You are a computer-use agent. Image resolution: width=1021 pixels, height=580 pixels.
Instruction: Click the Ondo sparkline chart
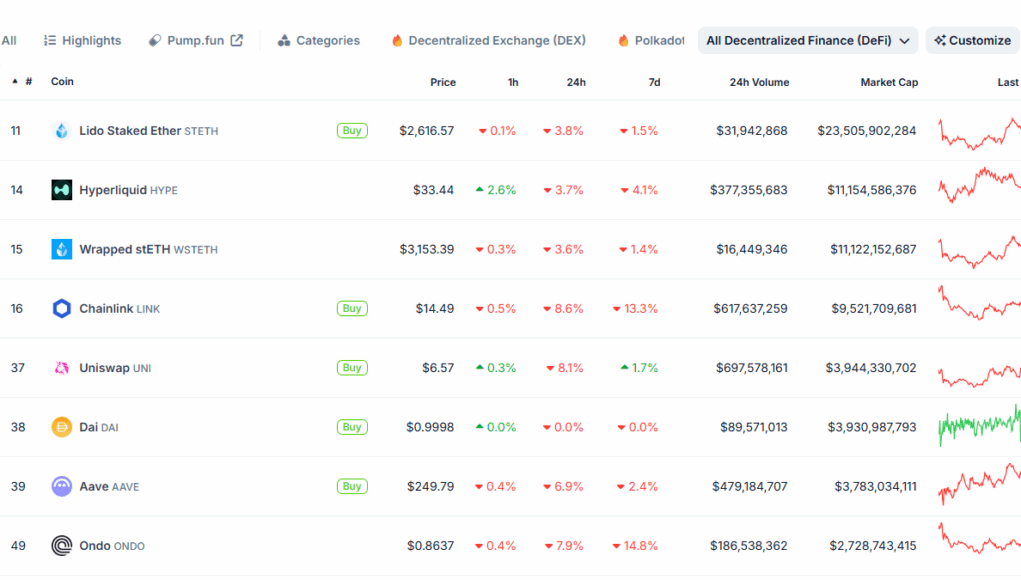pos(979,538)
